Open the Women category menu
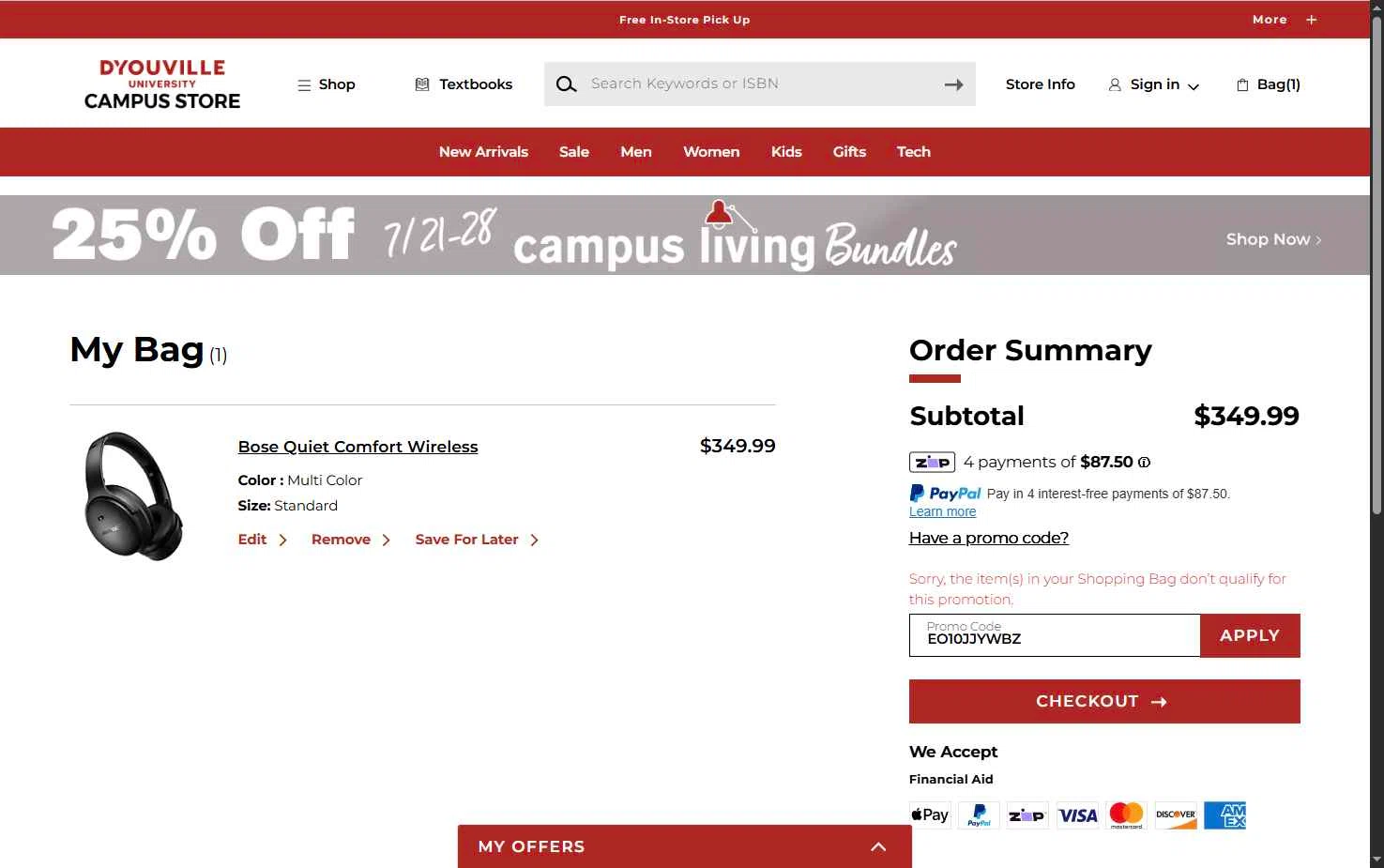This screenshot has width=1384, height=868. pos(711,152)
